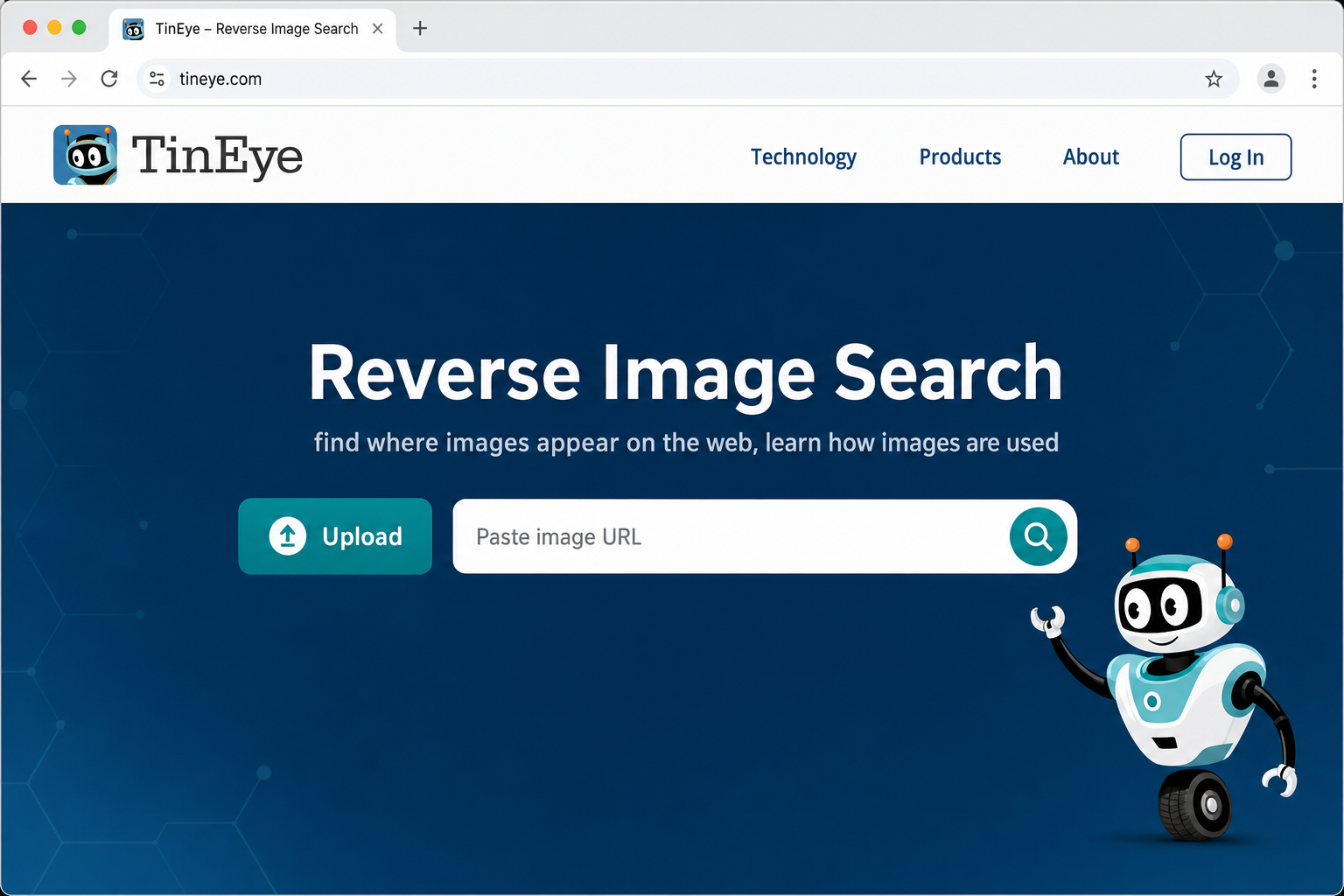Open the three-dot browser menu

[1314, 78]
